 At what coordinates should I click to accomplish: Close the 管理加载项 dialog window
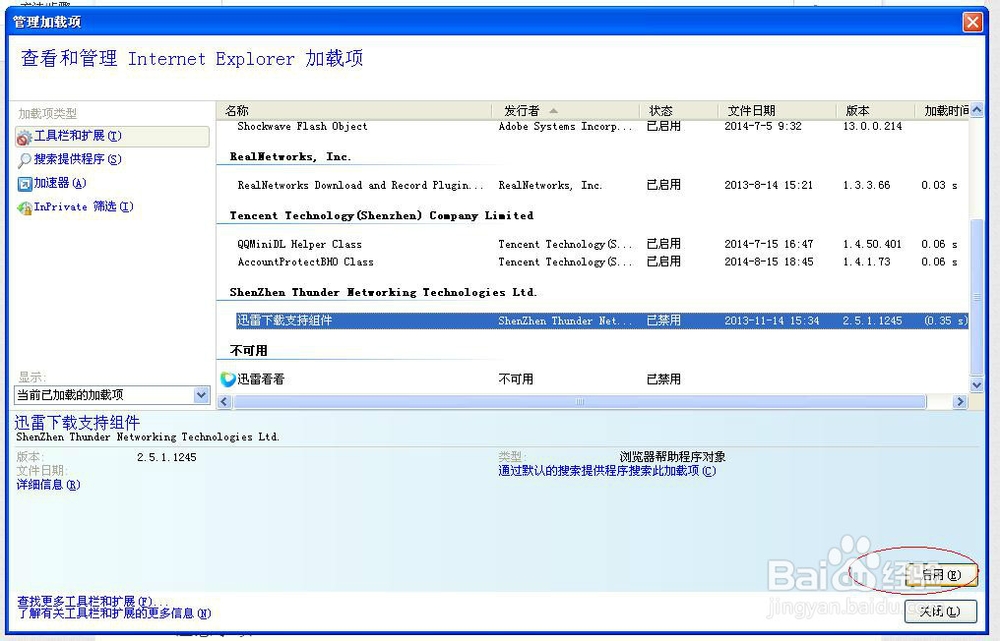tap(973, 22)
